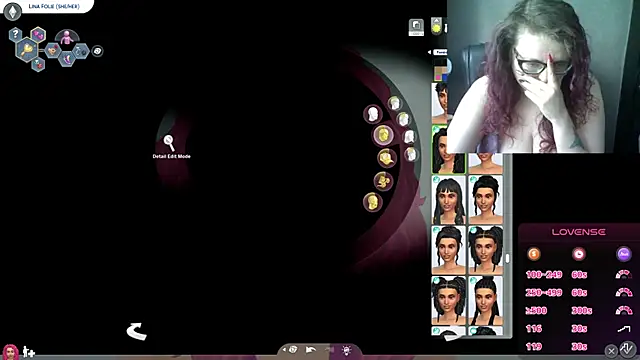Choose the braided updo with strands thumbnail
Image resolution: width=640 pixels, height=360 pixels.
(x=449, y=250)
